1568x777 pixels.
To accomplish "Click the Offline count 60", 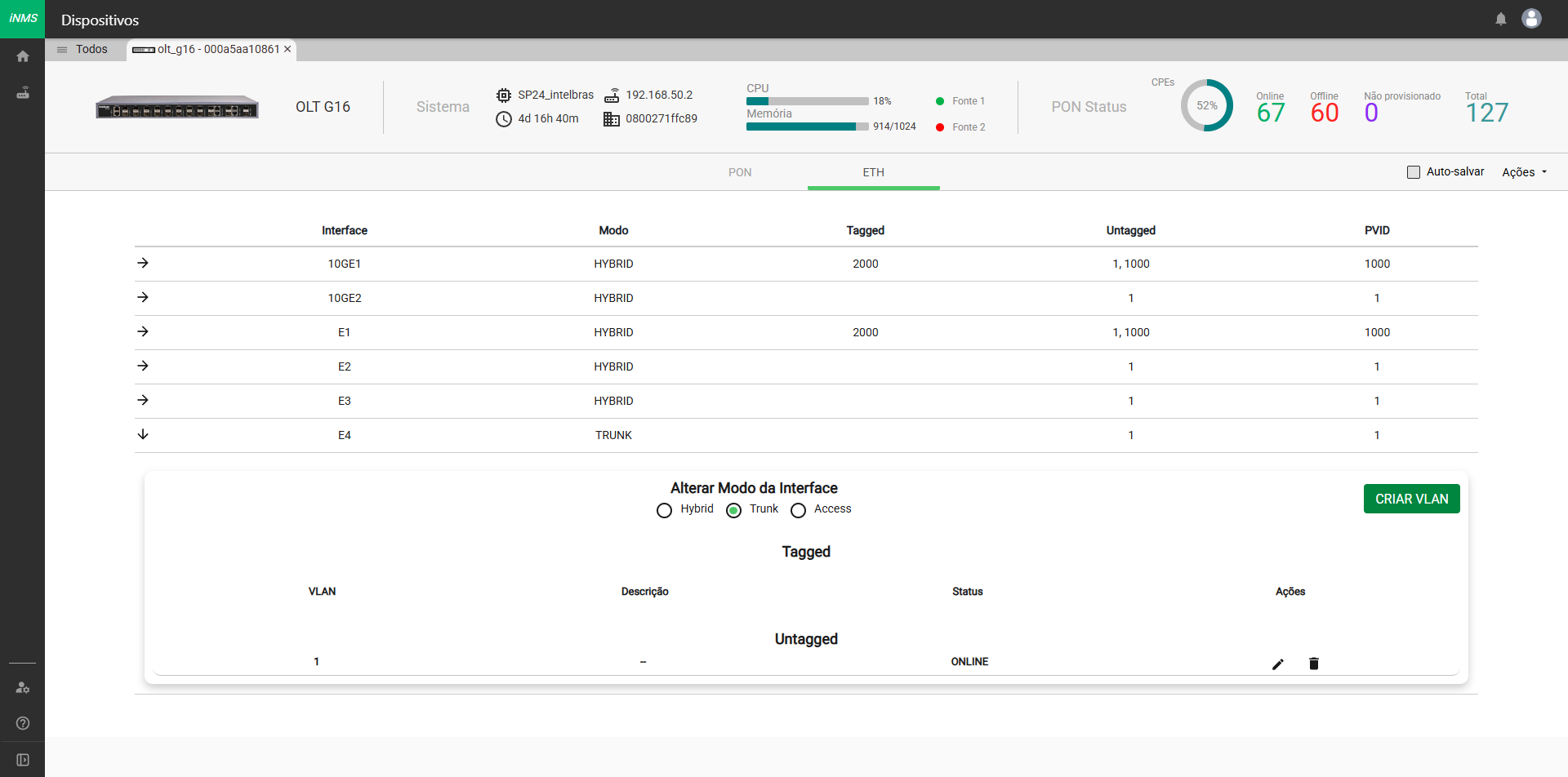I will 1325,113.
